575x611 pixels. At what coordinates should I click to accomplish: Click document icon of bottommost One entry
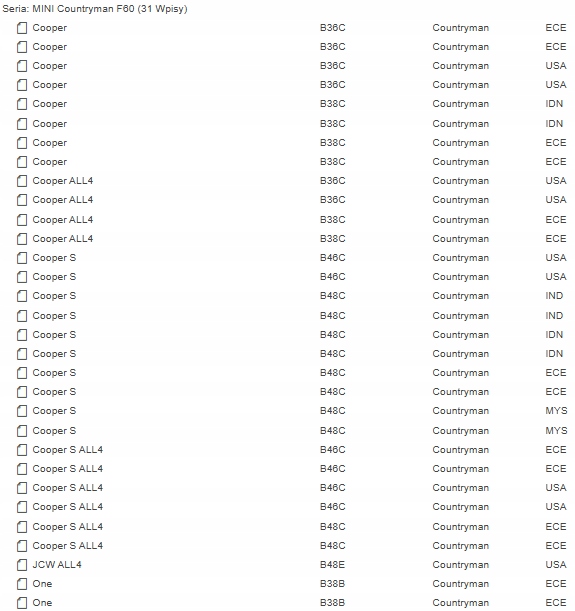[22, 603]
